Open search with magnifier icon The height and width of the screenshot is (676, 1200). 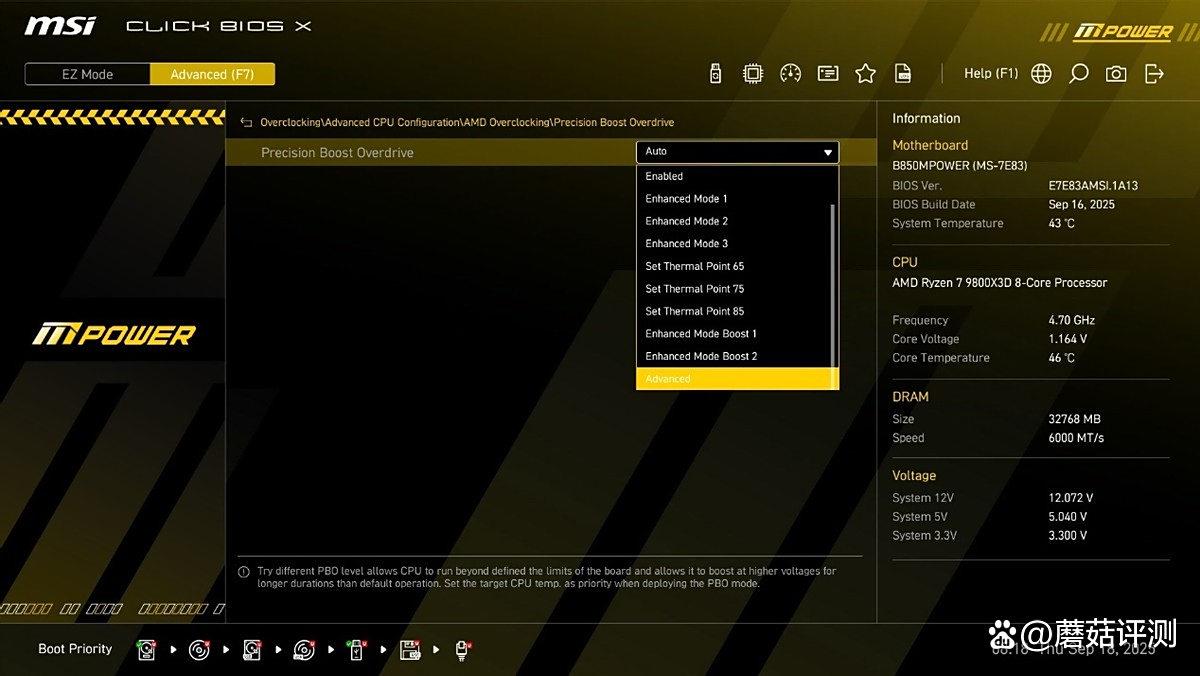[x=1079, y=74]
